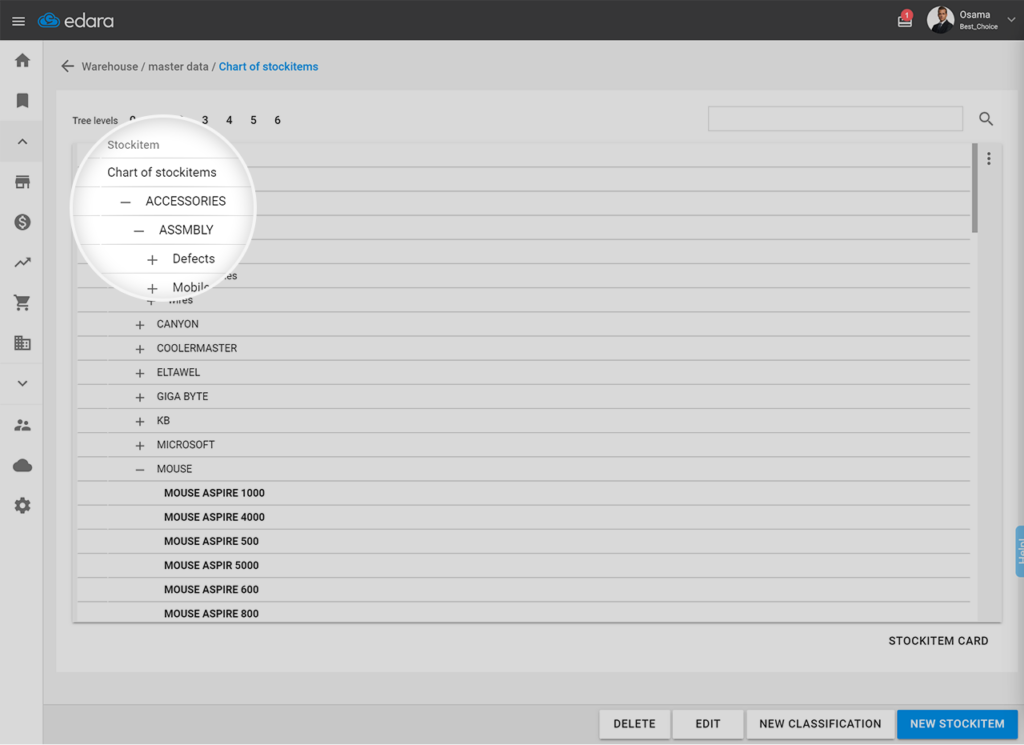Click the tree vertical scrollbar thumb
The width and height of the screenshot is (1024, 745).
tap(974, 188)
